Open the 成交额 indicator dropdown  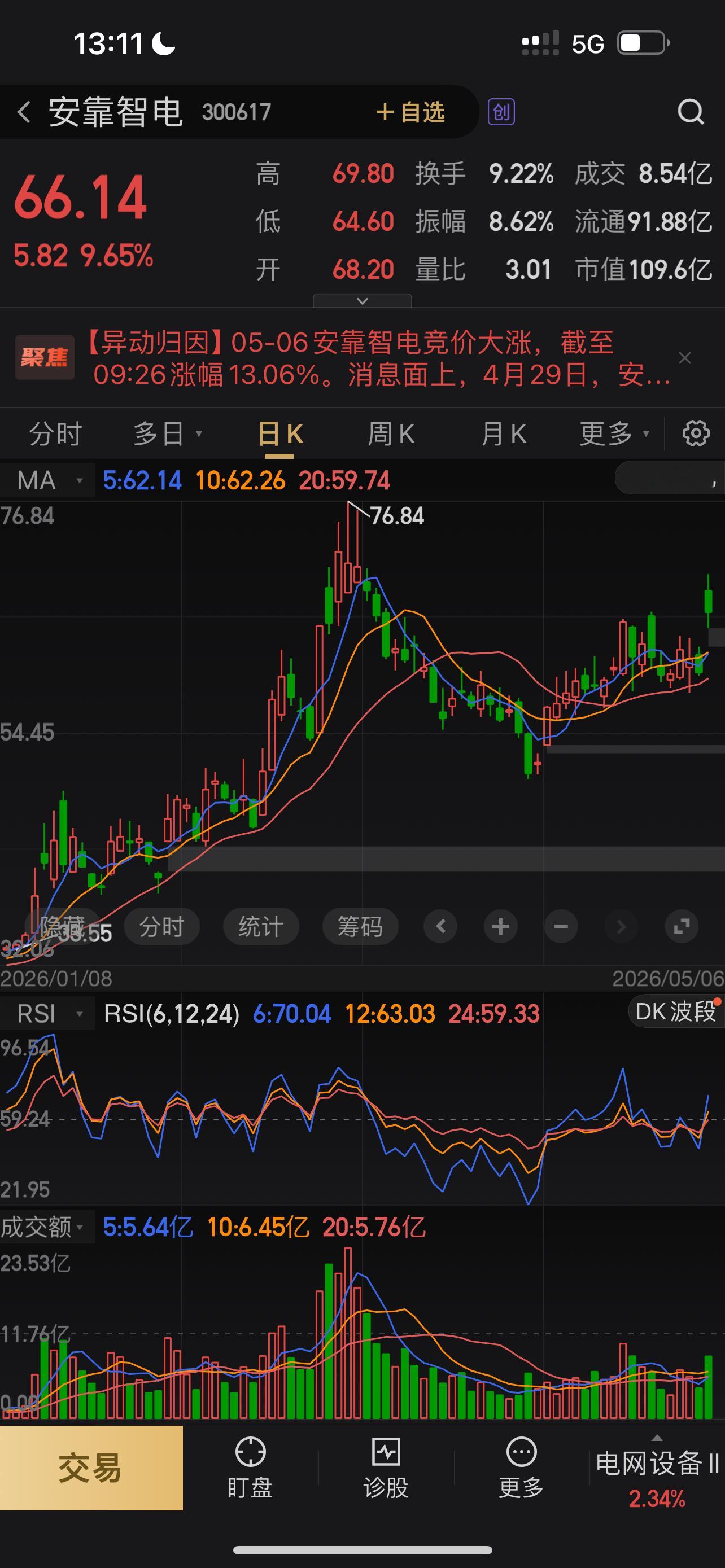[47, 1227]
